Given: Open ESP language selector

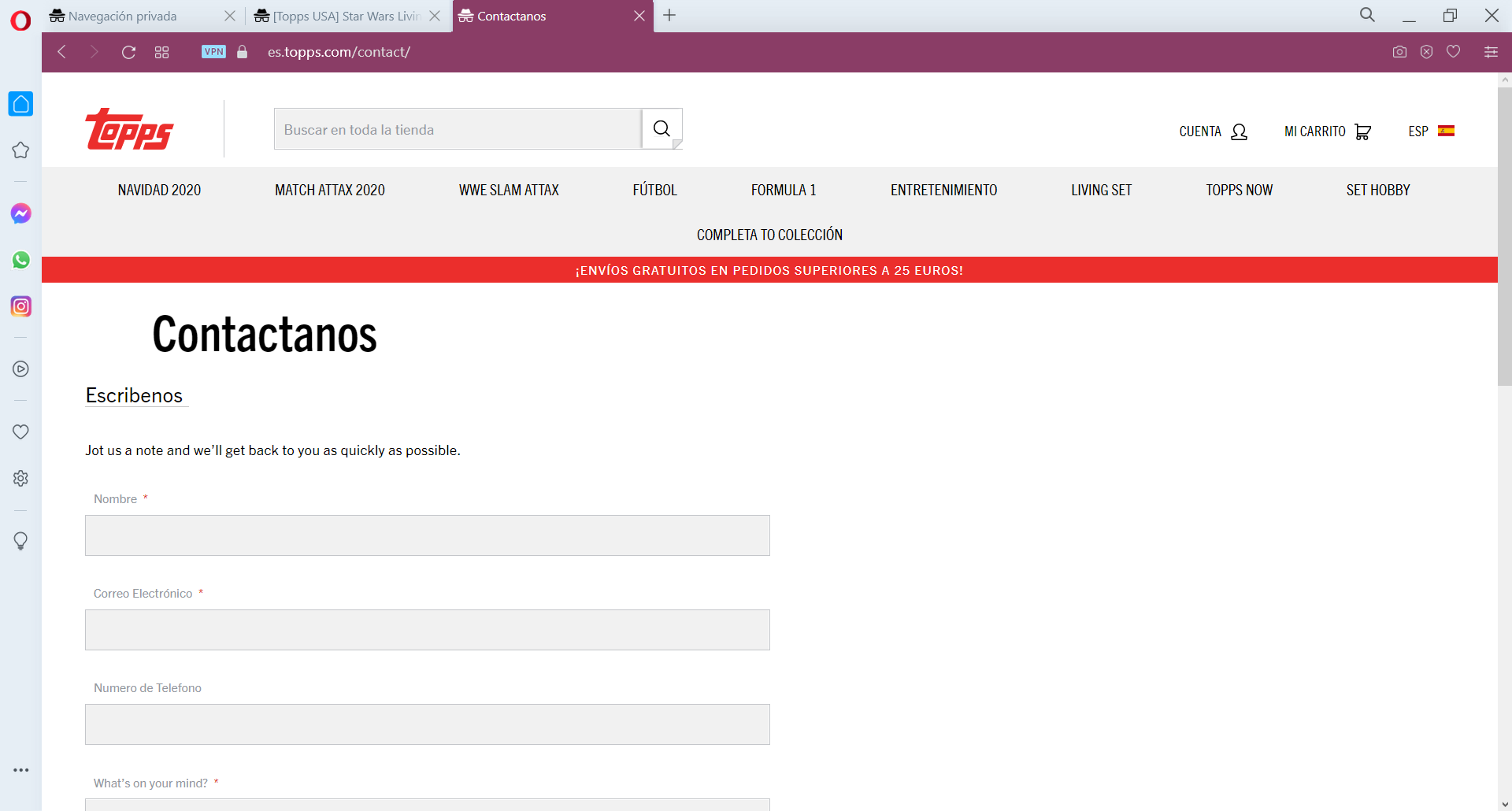Looking at the screenshot, I should 1431,131.
